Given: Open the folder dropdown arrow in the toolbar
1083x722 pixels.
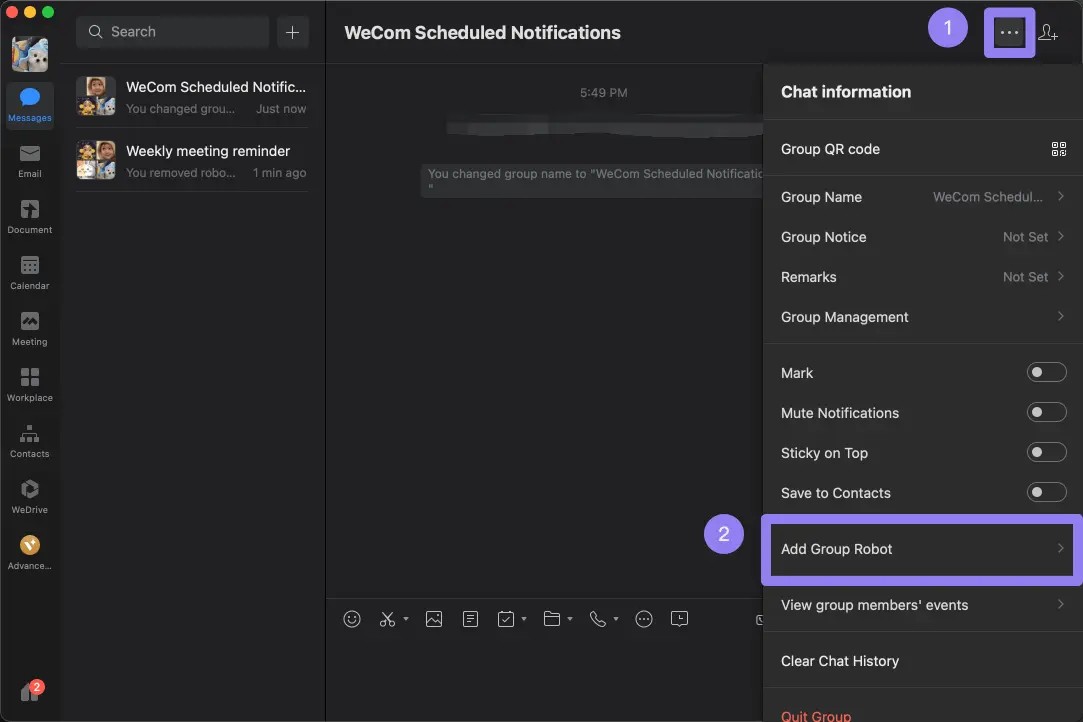Looking at the screenshot, I should [570, 620].
